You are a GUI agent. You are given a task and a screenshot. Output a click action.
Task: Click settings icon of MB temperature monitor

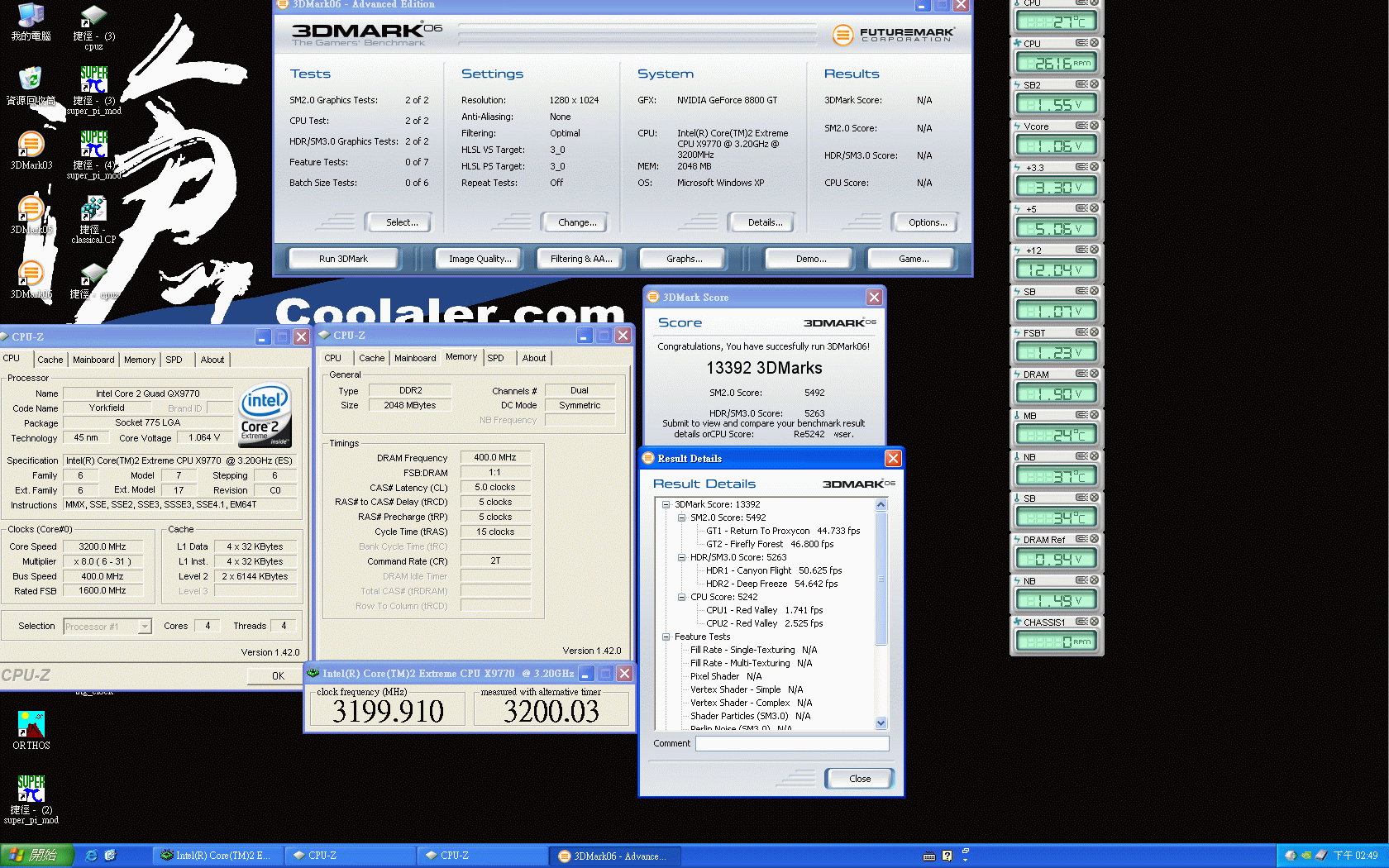click(x=1081, y=415)
